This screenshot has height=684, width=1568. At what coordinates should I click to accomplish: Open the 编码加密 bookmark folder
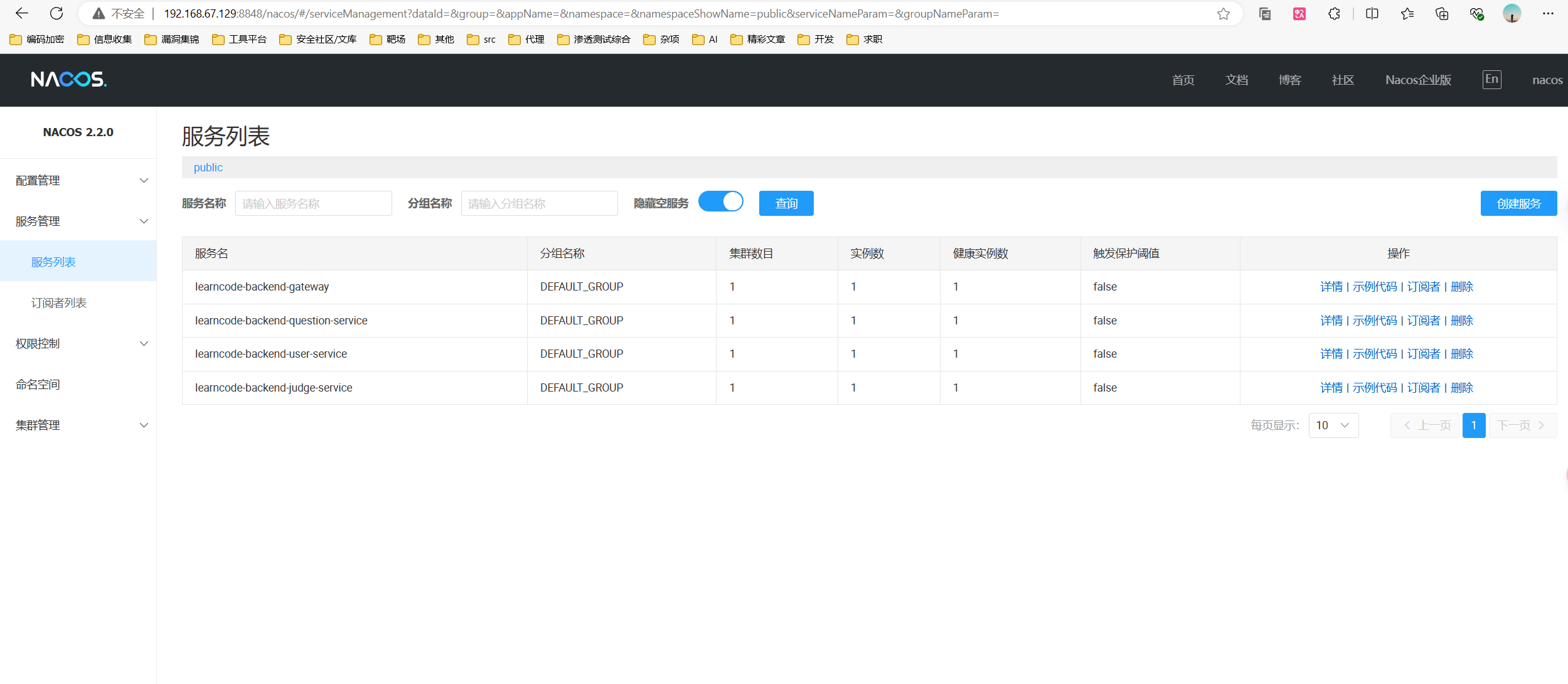click(x=37, y=39)
